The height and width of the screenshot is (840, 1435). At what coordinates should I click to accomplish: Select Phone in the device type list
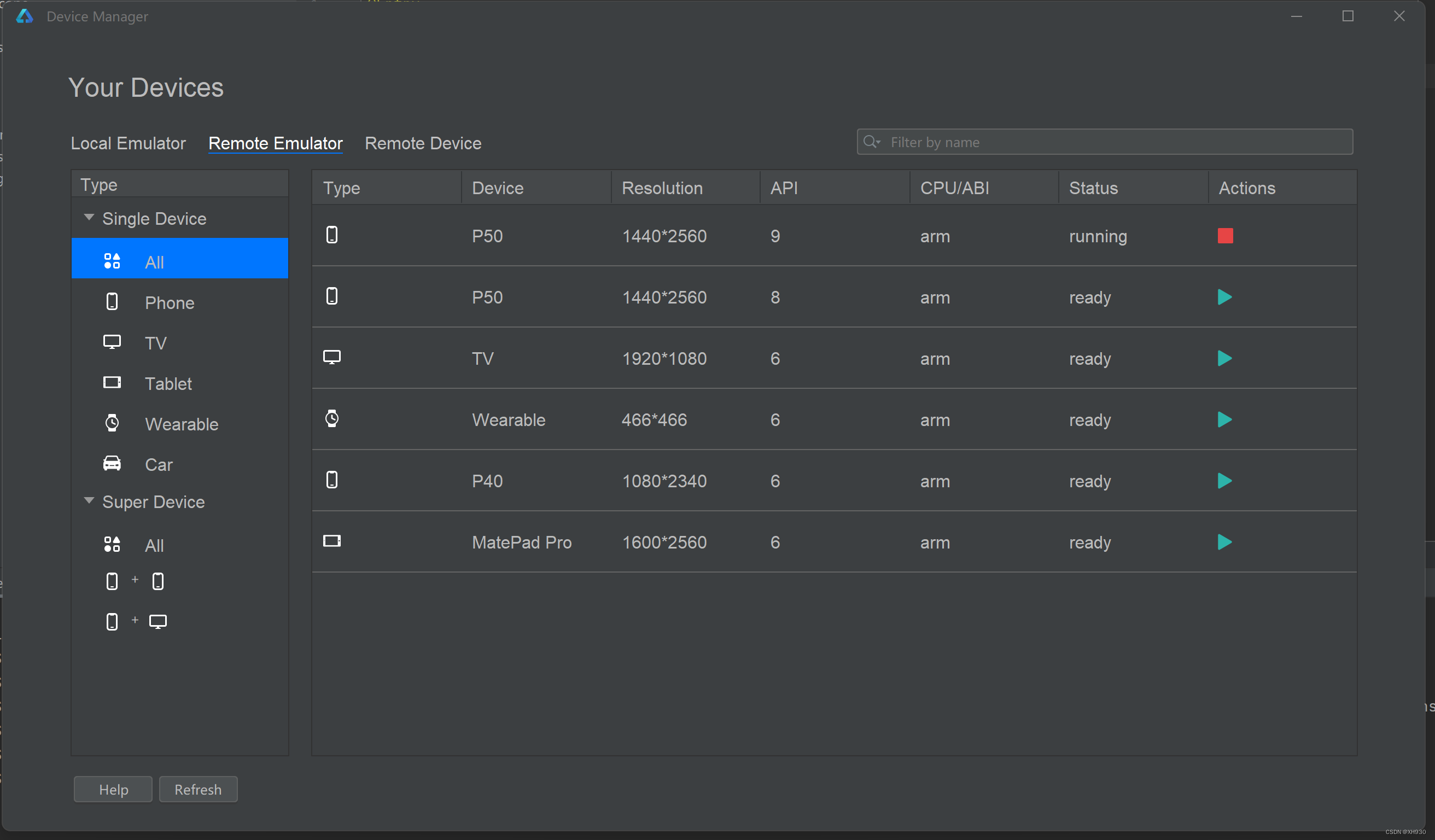click(169, 302)
